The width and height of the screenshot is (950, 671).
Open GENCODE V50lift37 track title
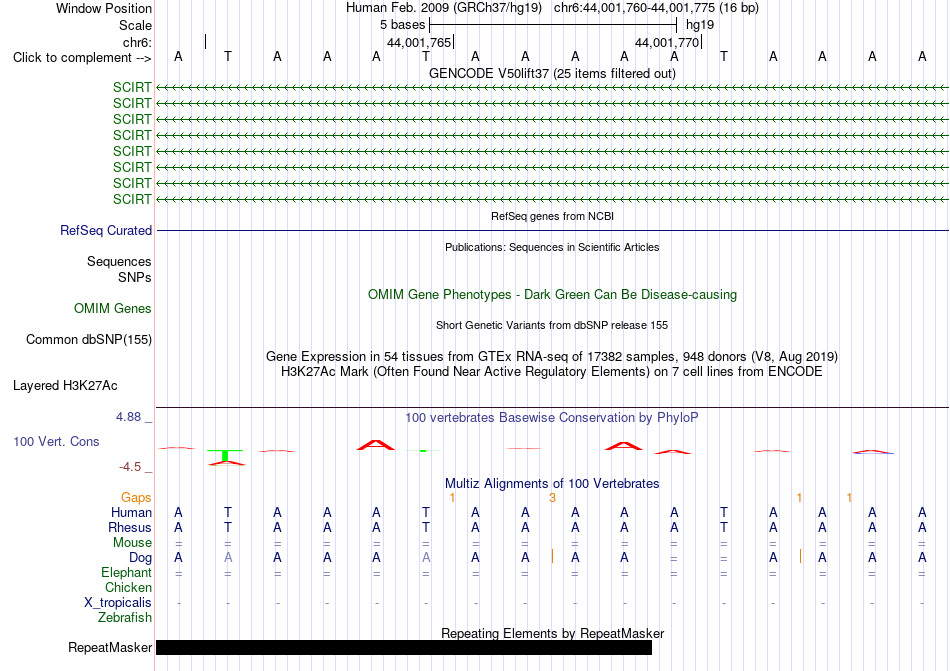[552, 73]
